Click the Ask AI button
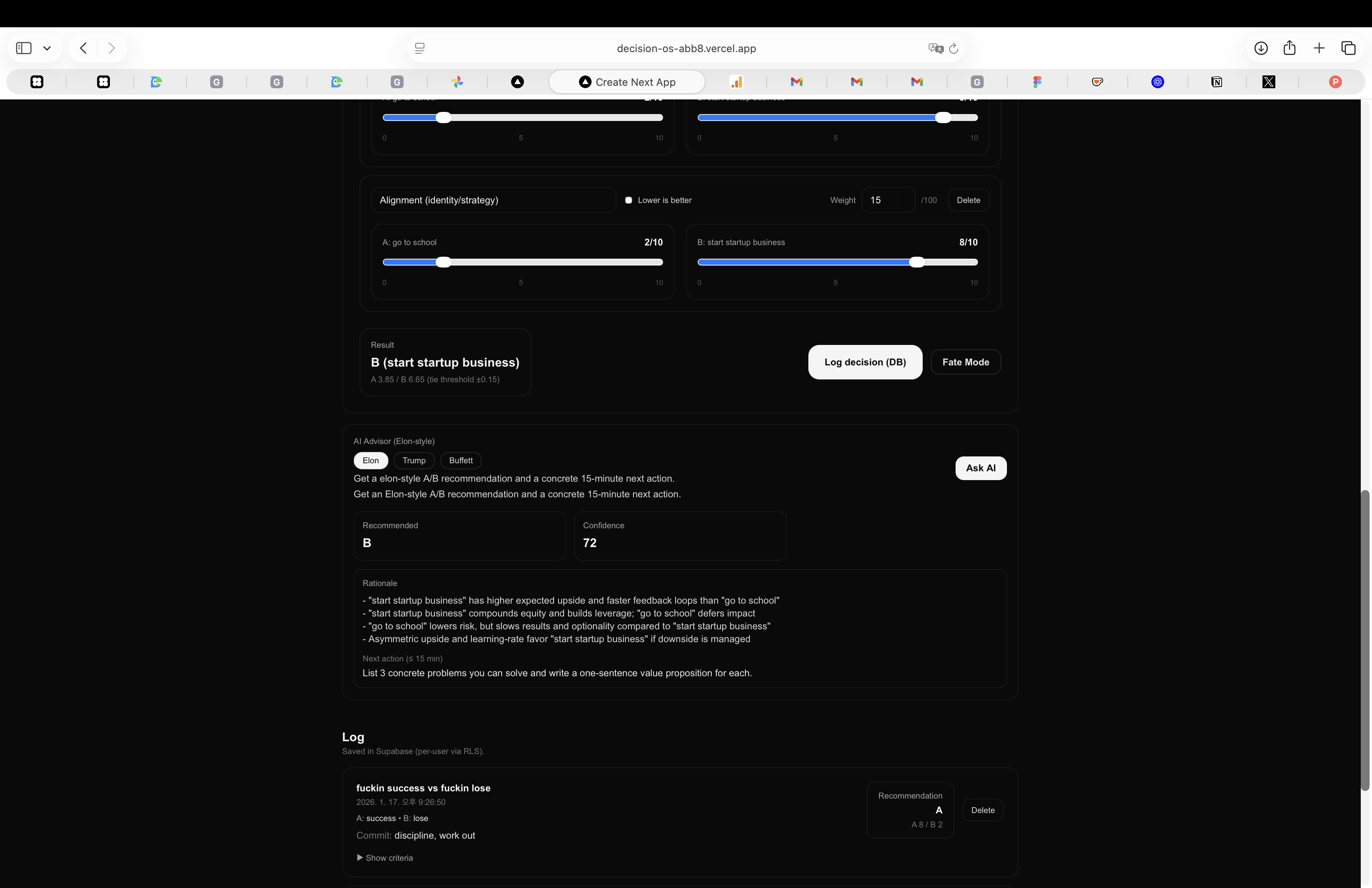This screenshot has width=1372, height=888. (x=980, y=468)
